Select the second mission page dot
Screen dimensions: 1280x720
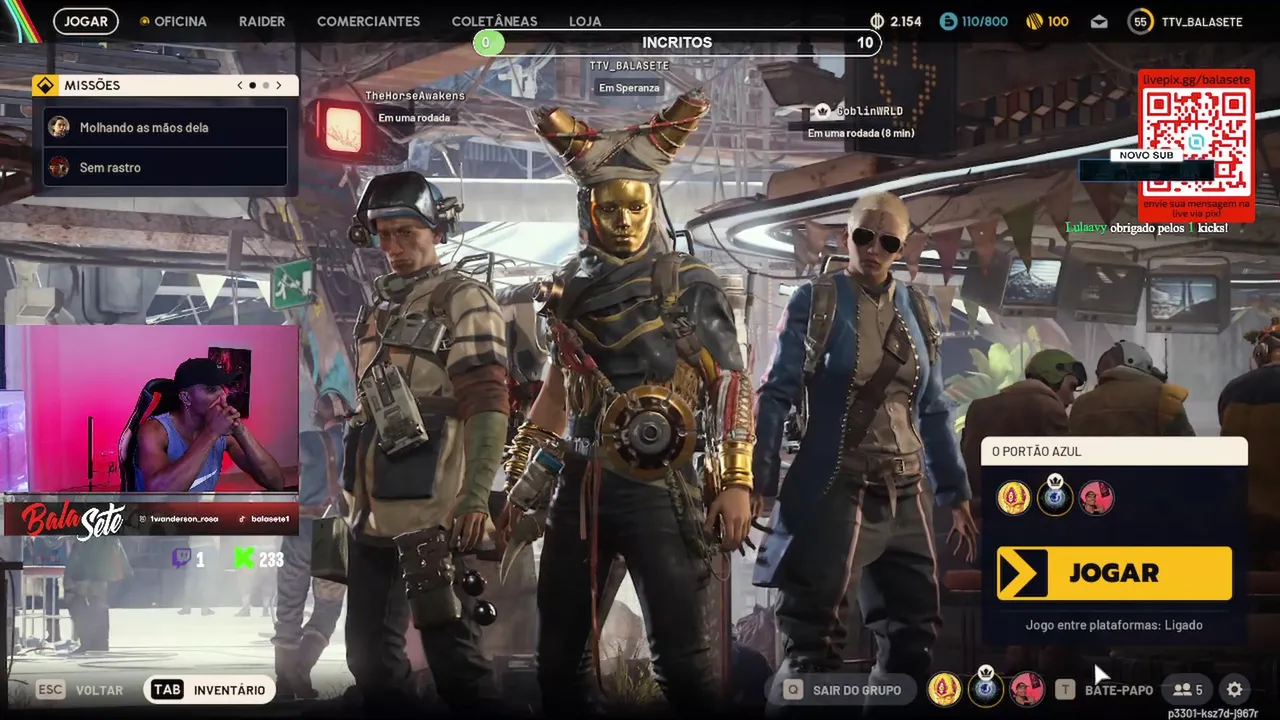[265, 85]
